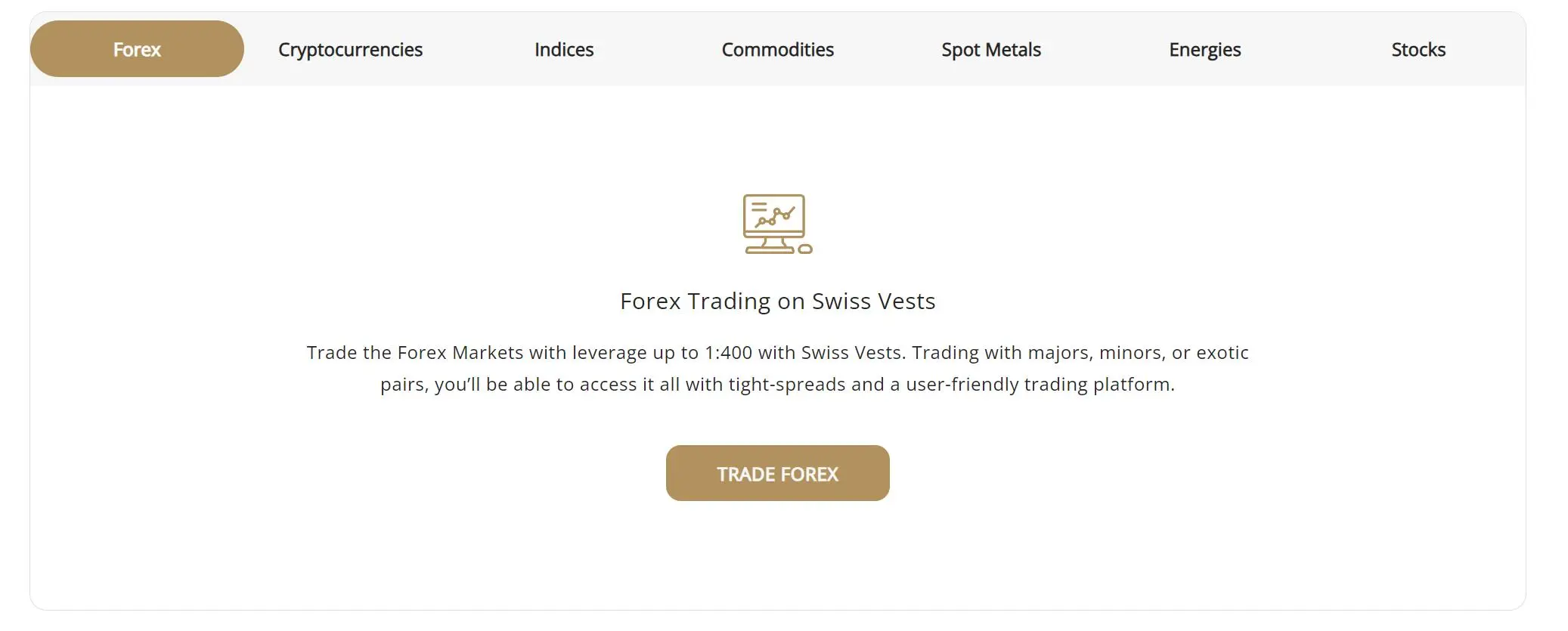This screenshot has height=631, width=1568.
Task: Click the TRADE FOREX button
Action: click(777, 473)
